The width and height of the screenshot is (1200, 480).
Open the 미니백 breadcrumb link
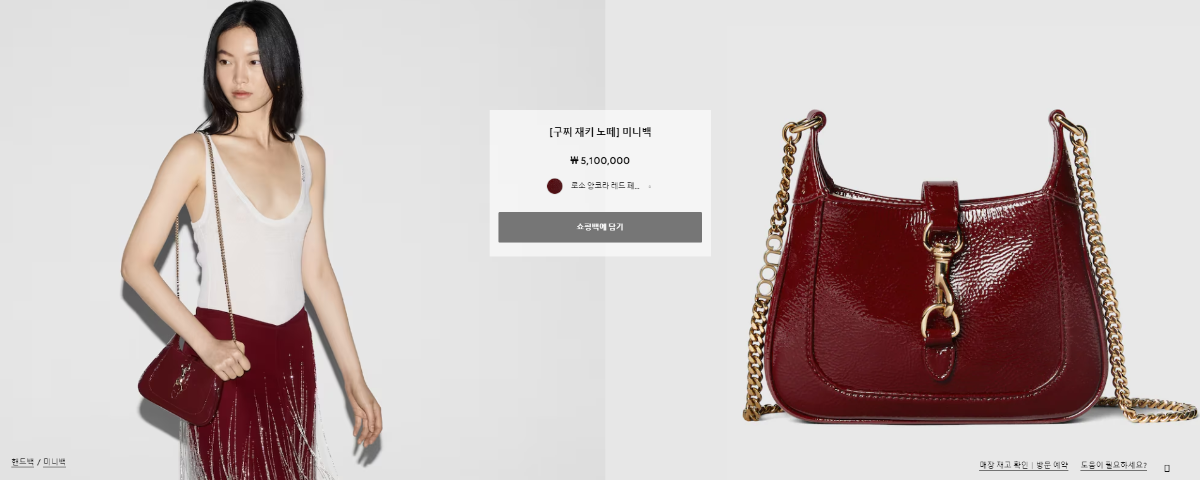[54, 462]
